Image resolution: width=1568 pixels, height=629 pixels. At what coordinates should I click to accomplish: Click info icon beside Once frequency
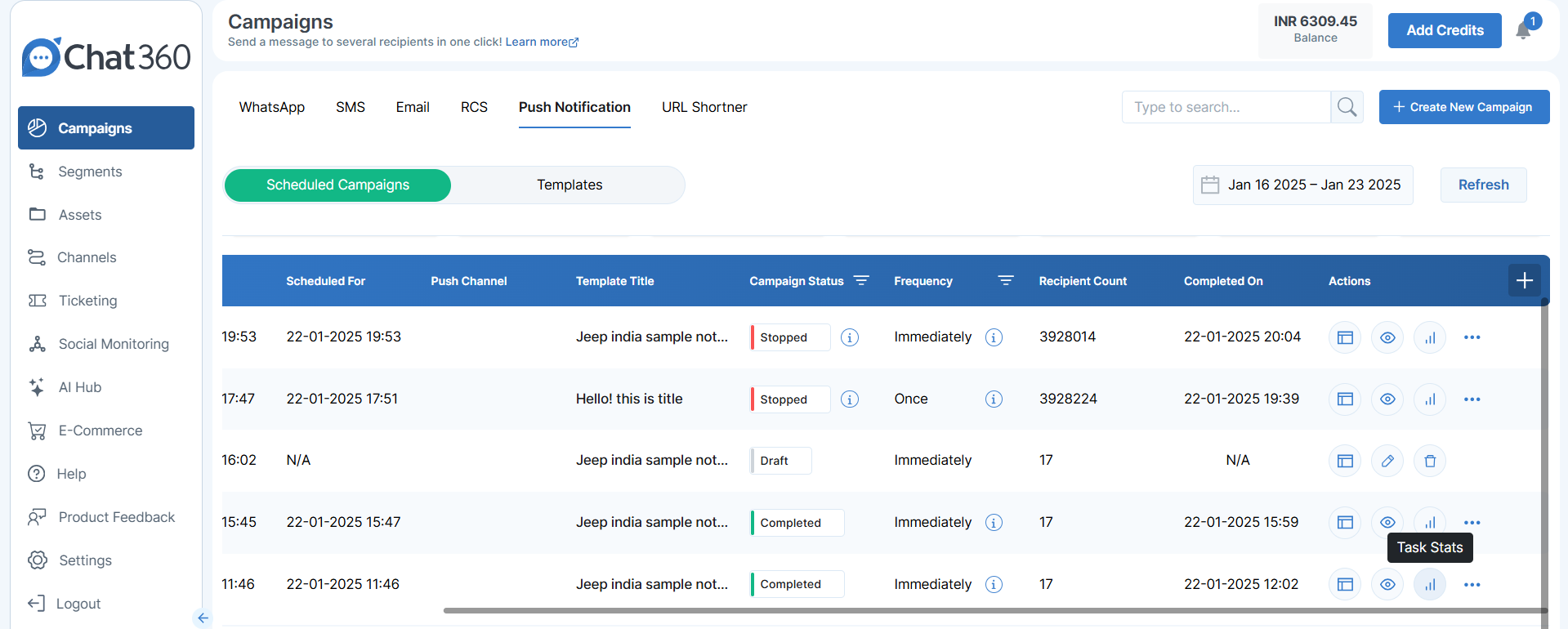(994, 399)
